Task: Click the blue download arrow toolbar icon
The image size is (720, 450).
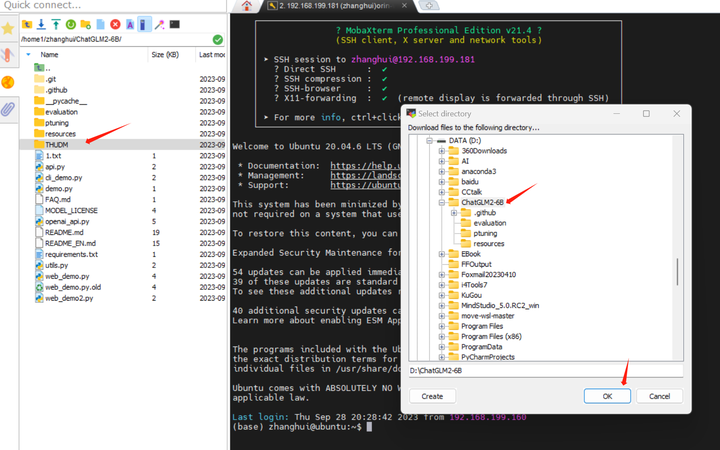Action: (41, 24)
